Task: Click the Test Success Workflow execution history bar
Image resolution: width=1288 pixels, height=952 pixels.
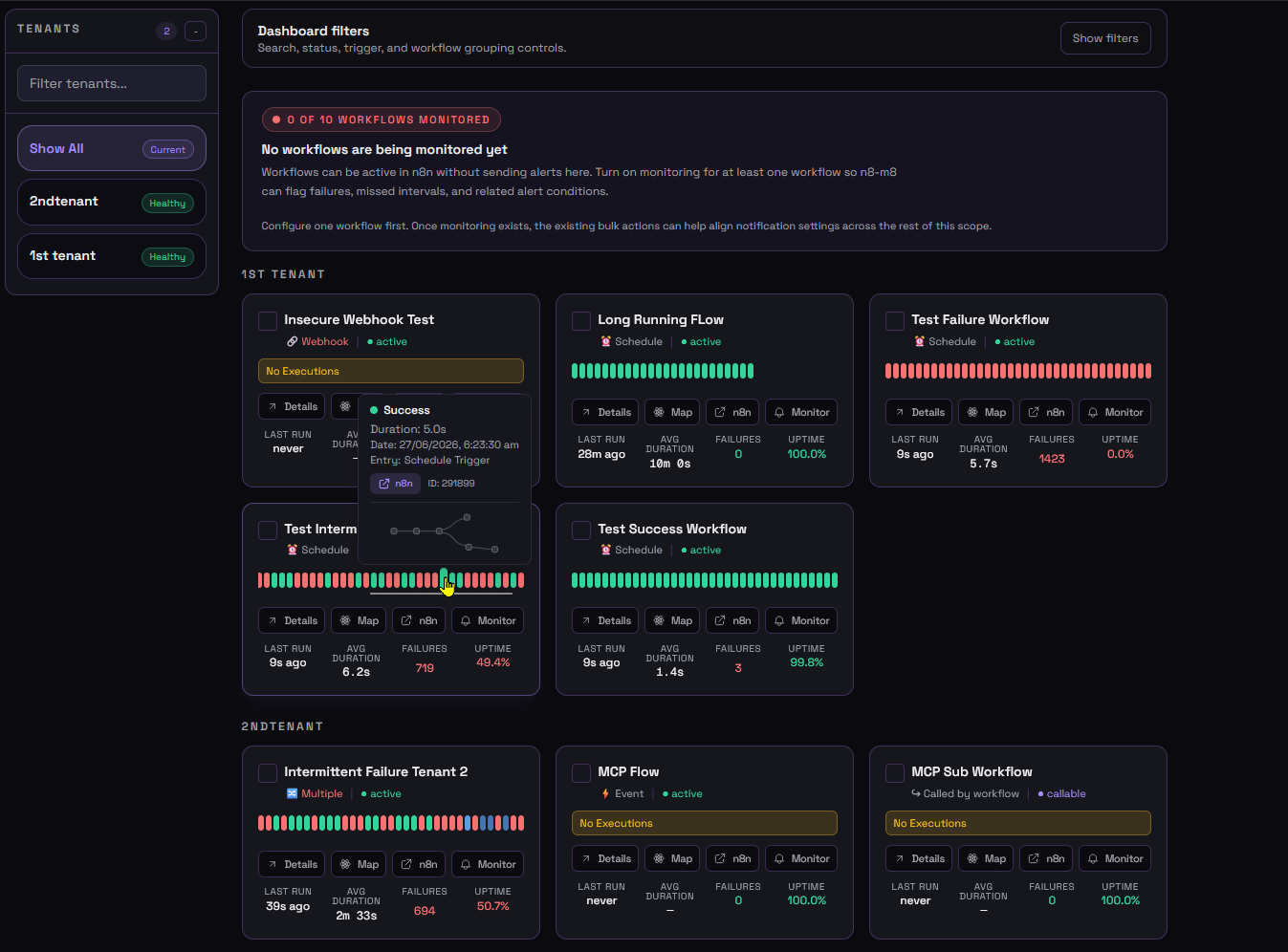Action: coord(705,580)
